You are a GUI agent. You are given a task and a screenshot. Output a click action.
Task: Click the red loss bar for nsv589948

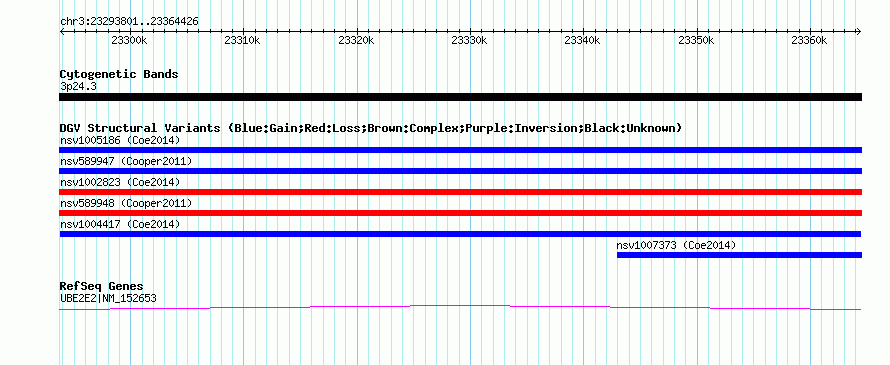click(x=460, y=213)
